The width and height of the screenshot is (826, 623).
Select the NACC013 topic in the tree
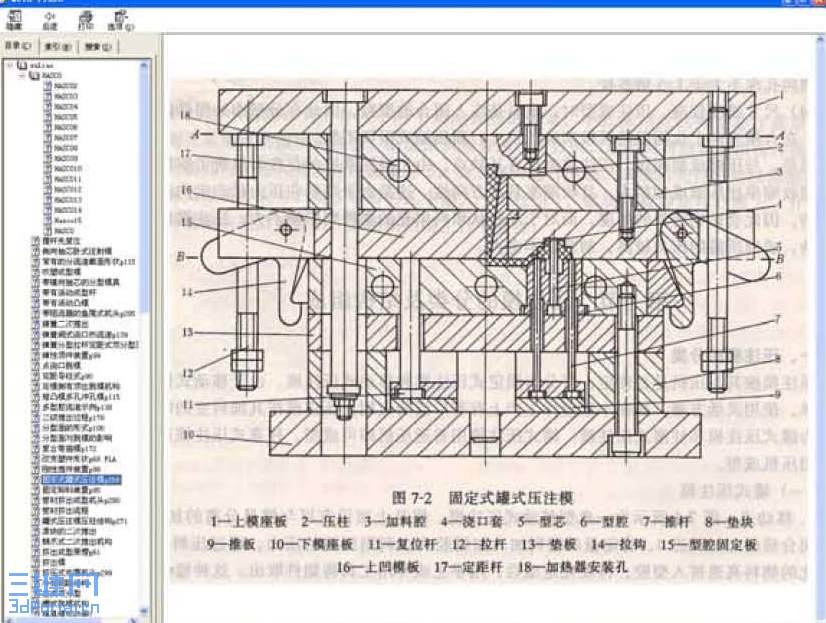pos(68,200)
